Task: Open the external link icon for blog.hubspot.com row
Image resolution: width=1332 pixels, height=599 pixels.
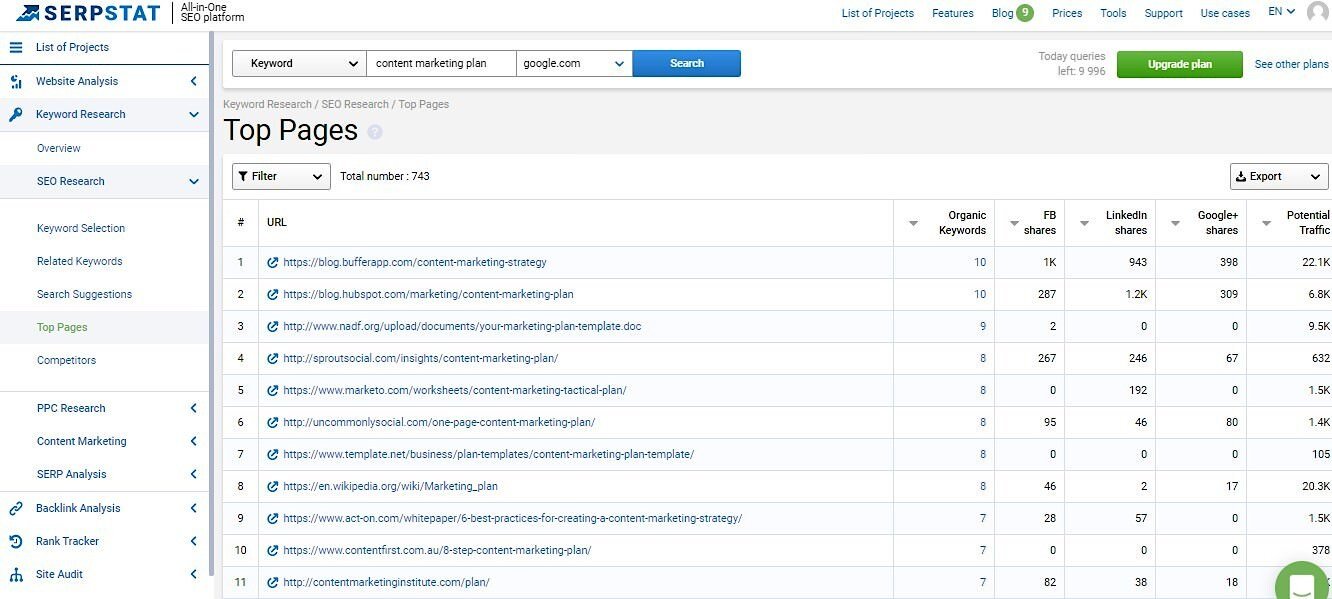Action: coord(273,294)
